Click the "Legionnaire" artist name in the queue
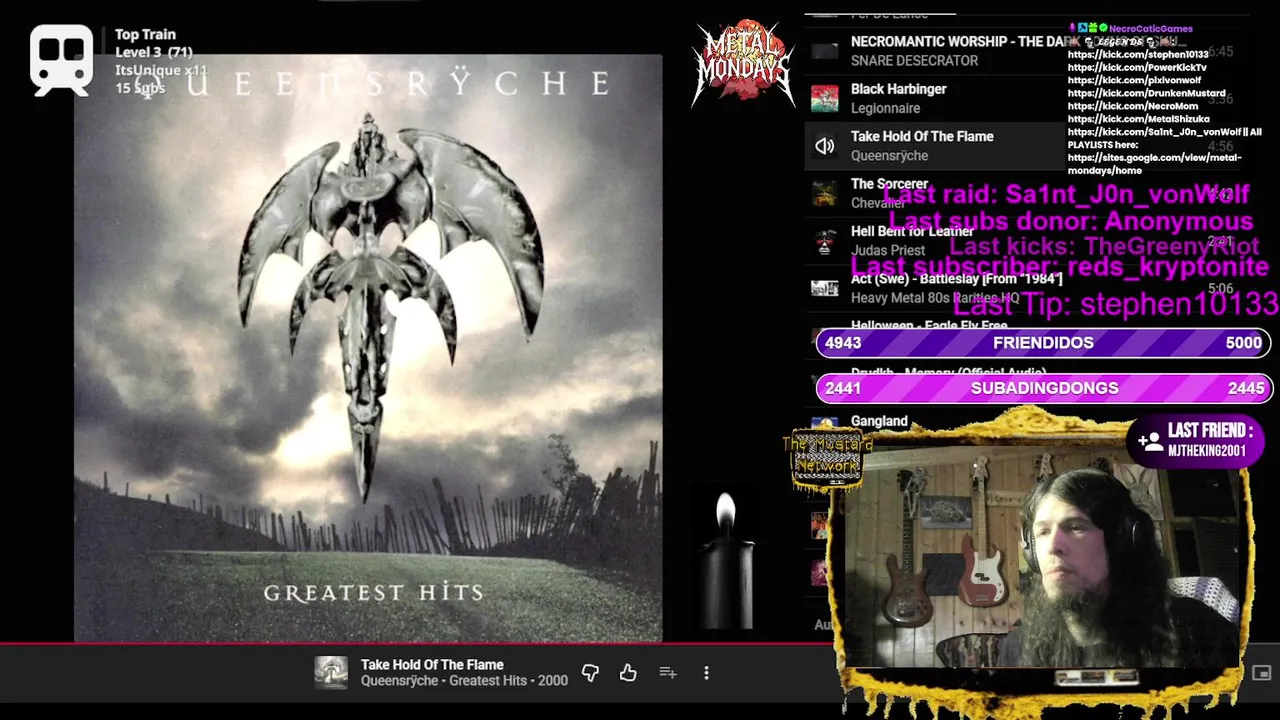This screenshot has height=720, width=1280. (x=885, y=108)
